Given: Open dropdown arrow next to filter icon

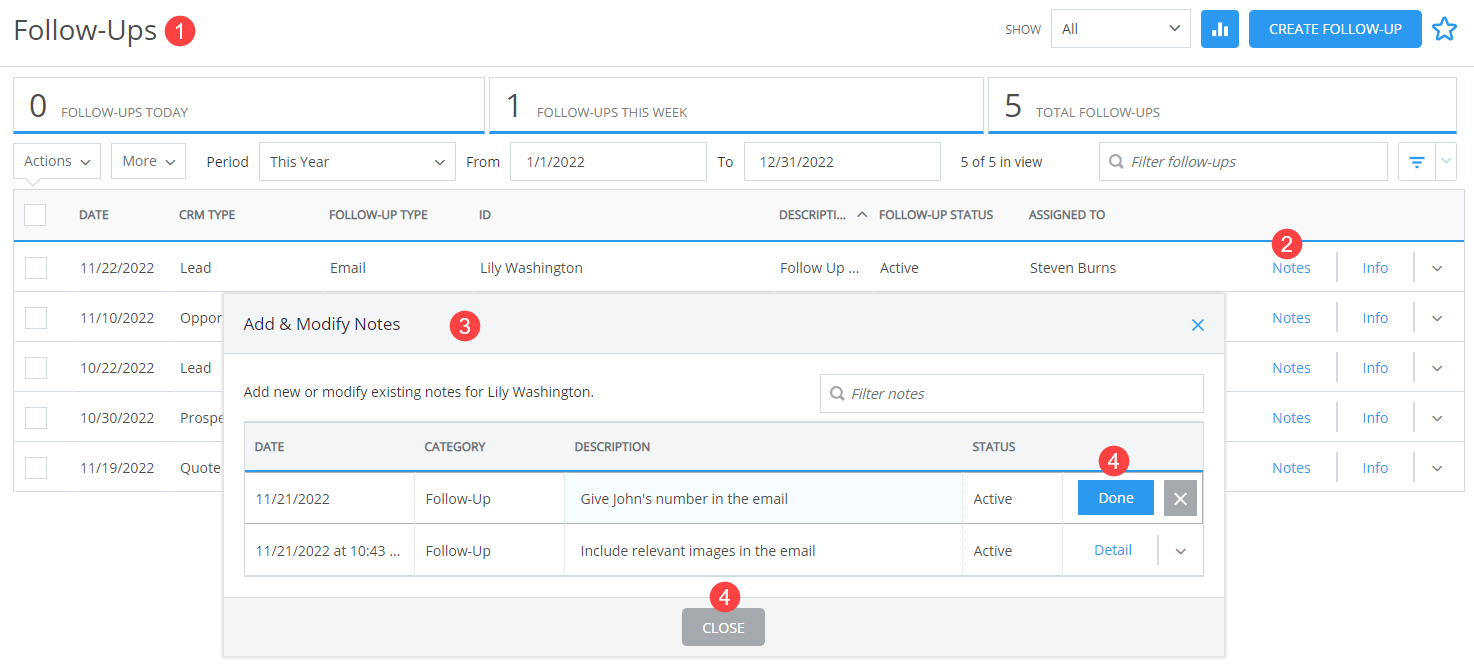Looking at the screenshot, I should pos(1446,162).
